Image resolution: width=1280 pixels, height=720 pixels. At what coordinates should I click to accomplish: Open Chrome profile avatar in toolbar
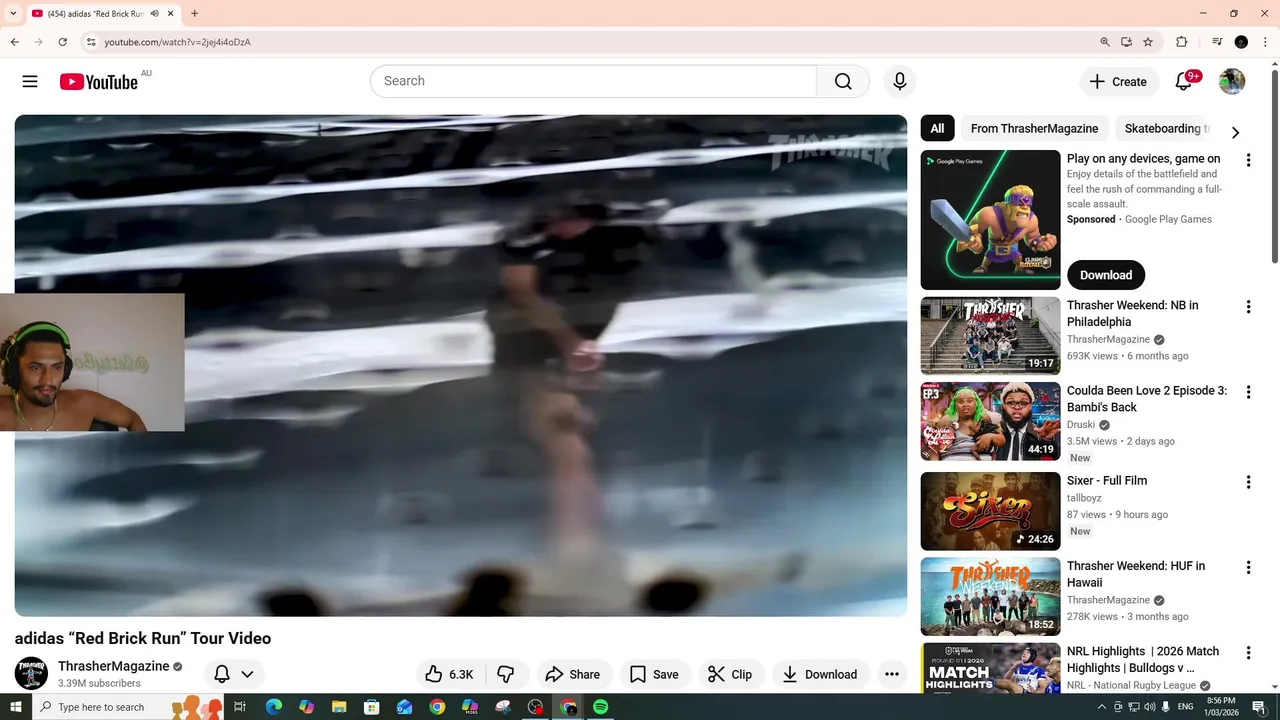tap(1241, 42)
